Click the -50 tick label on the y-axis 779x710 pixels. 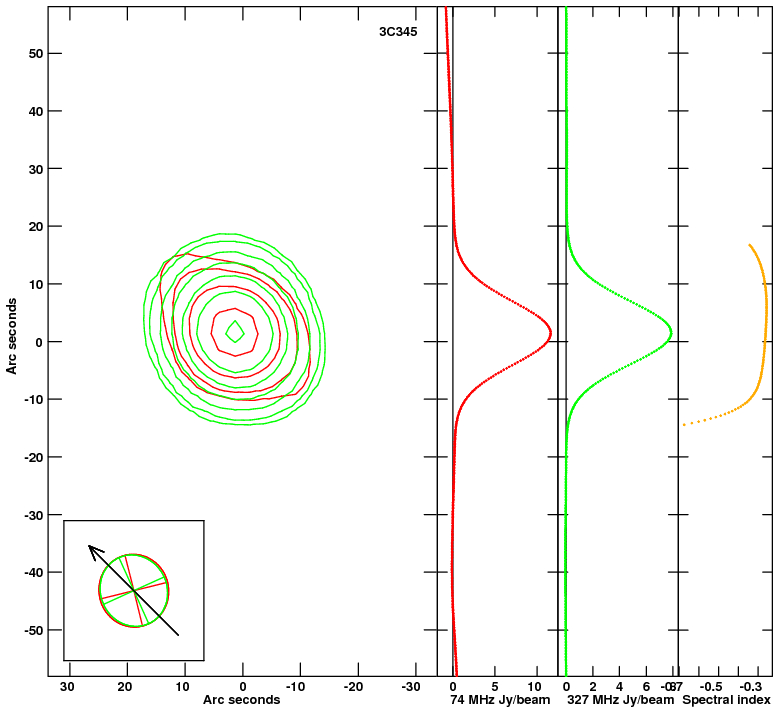click(34, 630)
